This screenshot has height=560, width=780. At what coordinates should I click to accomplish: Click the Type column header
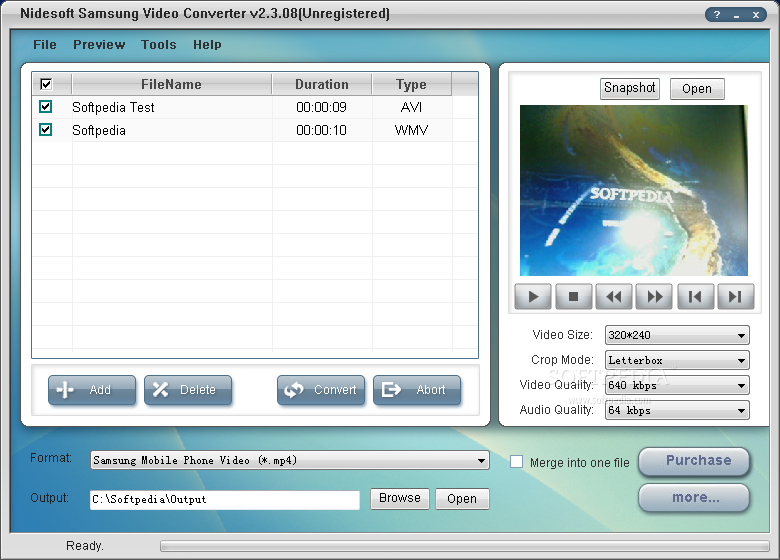(x=411, y=84)
